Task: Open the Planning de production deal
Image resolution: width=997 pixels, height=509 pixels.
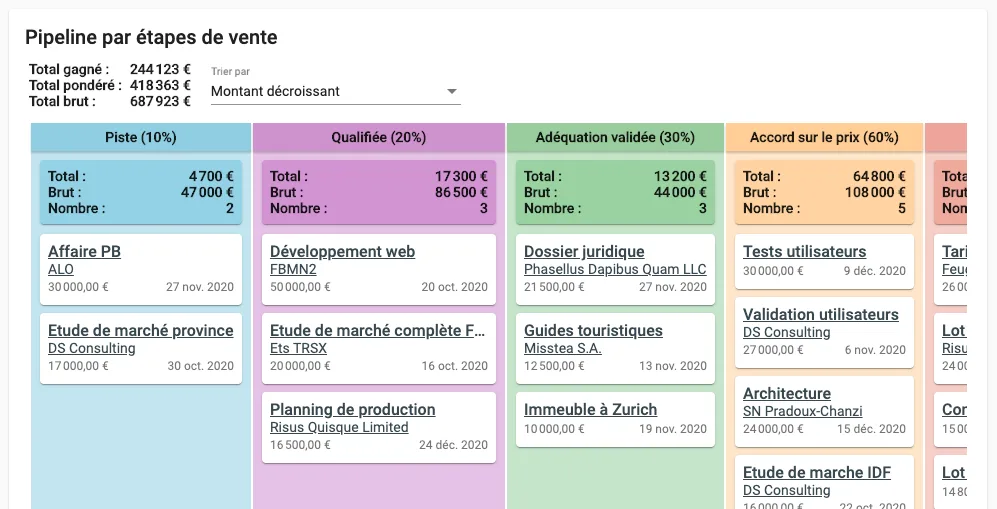Action: pyautogui.click(x=352, y=409)
